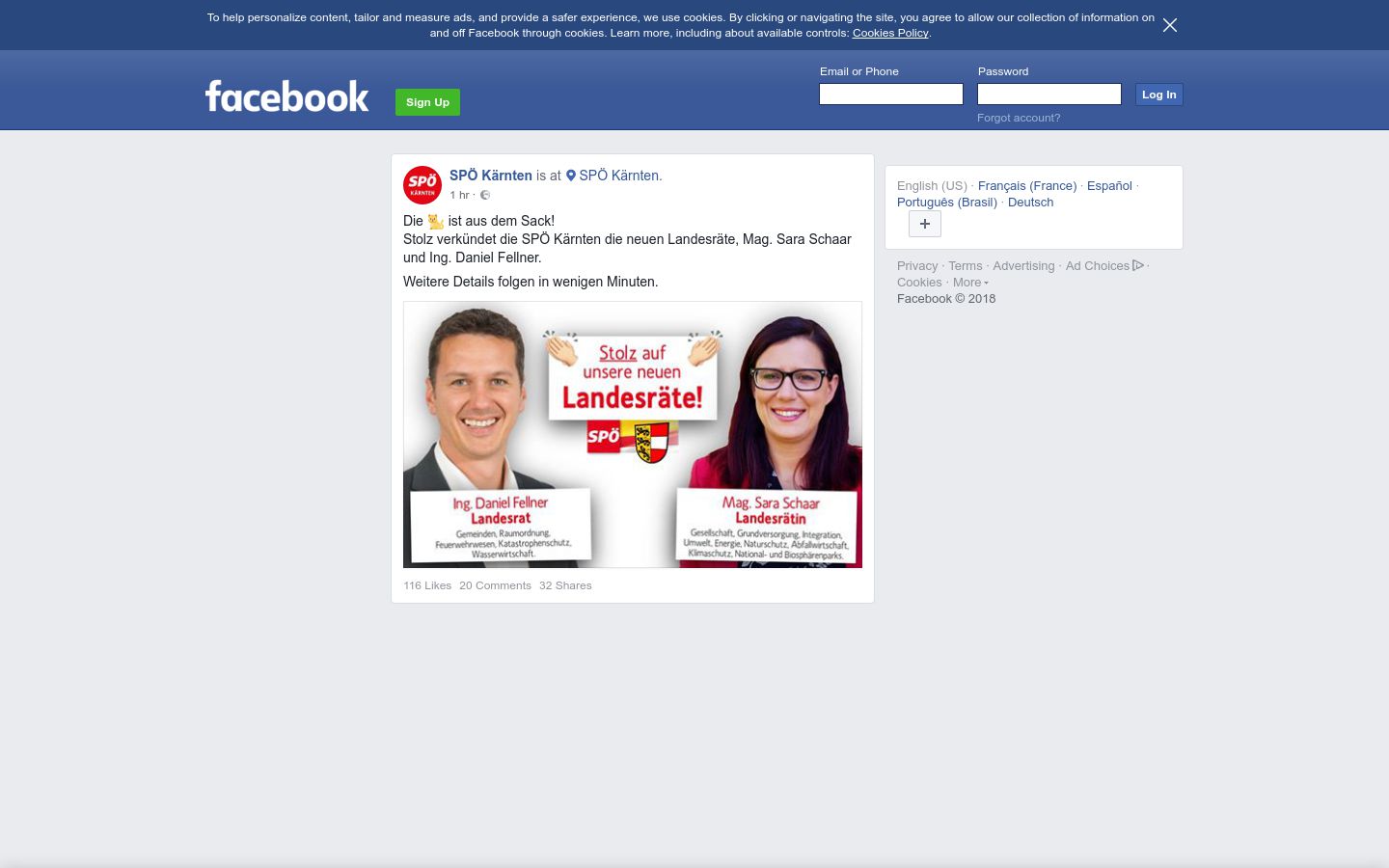Focus the Password input field
Screen dimensions: 1389x868
pos(1049,94)
